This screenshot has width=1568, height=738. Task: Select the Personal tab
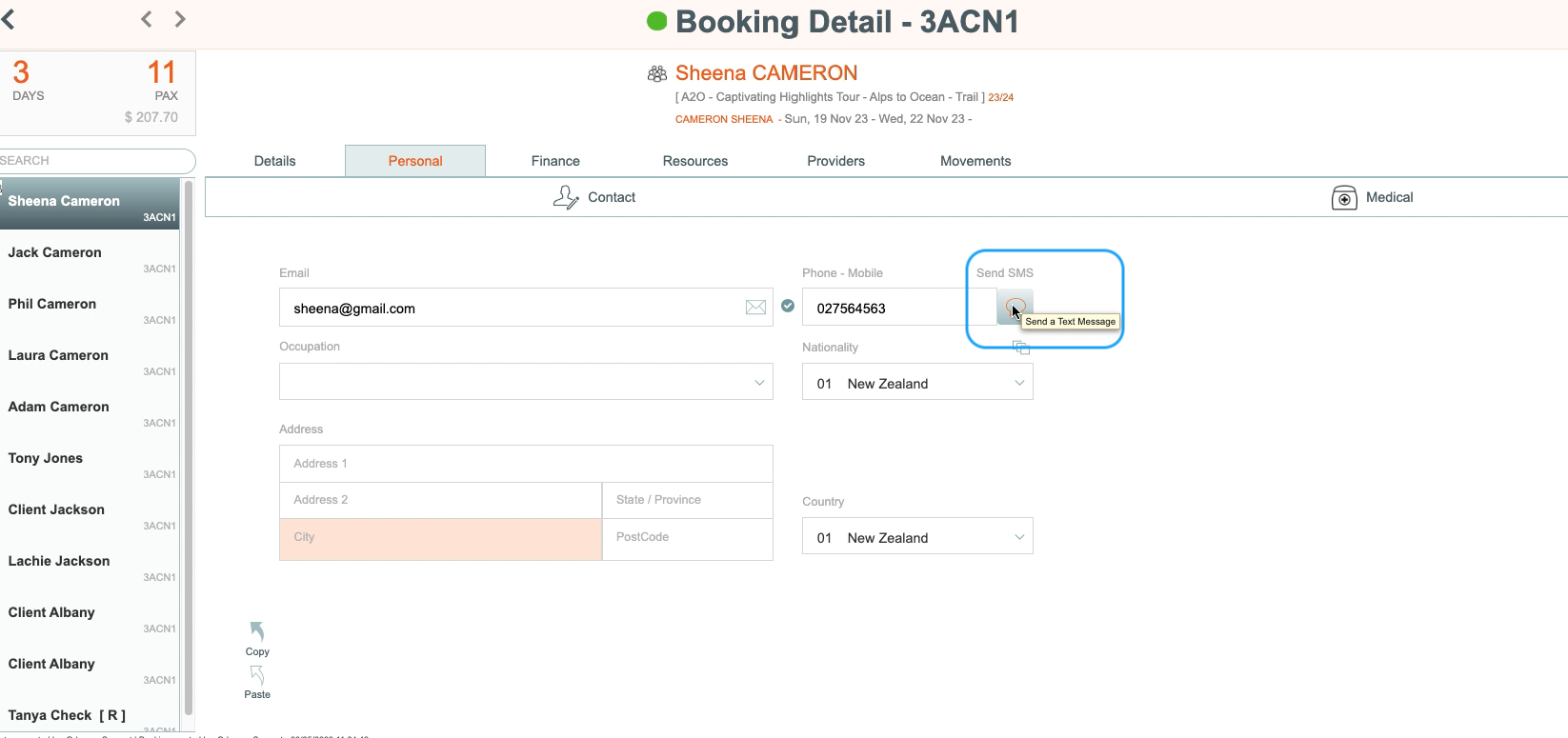(415, 161)
